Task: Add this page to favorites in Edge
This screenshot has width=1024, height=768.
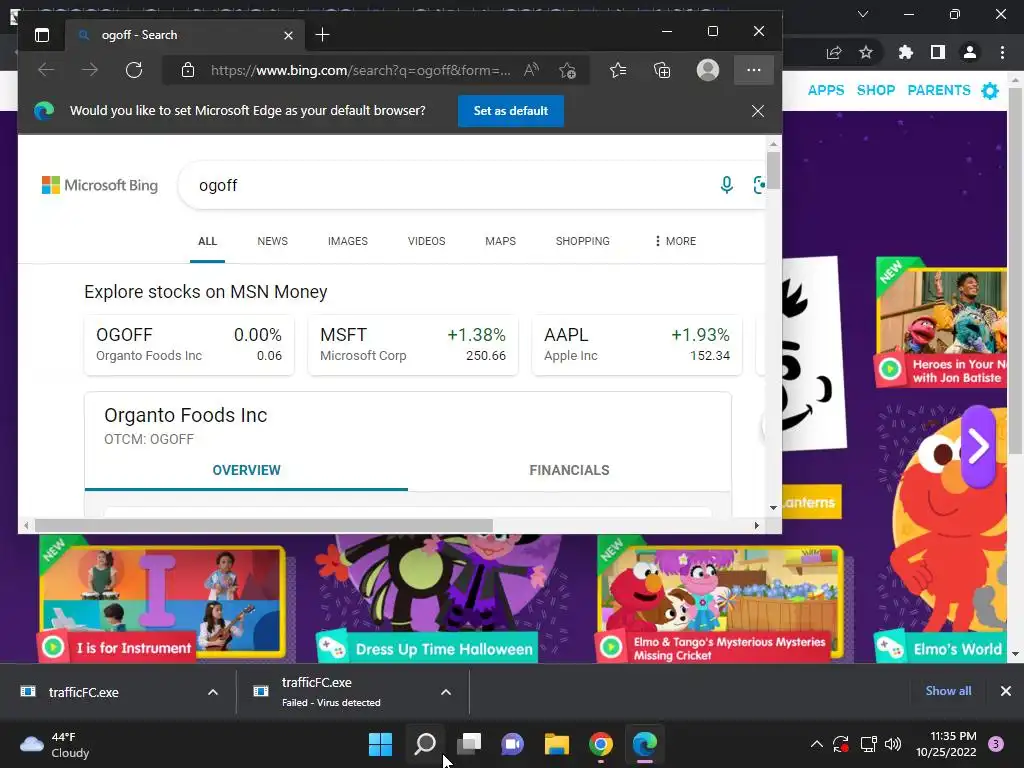Action: [568, 70]
